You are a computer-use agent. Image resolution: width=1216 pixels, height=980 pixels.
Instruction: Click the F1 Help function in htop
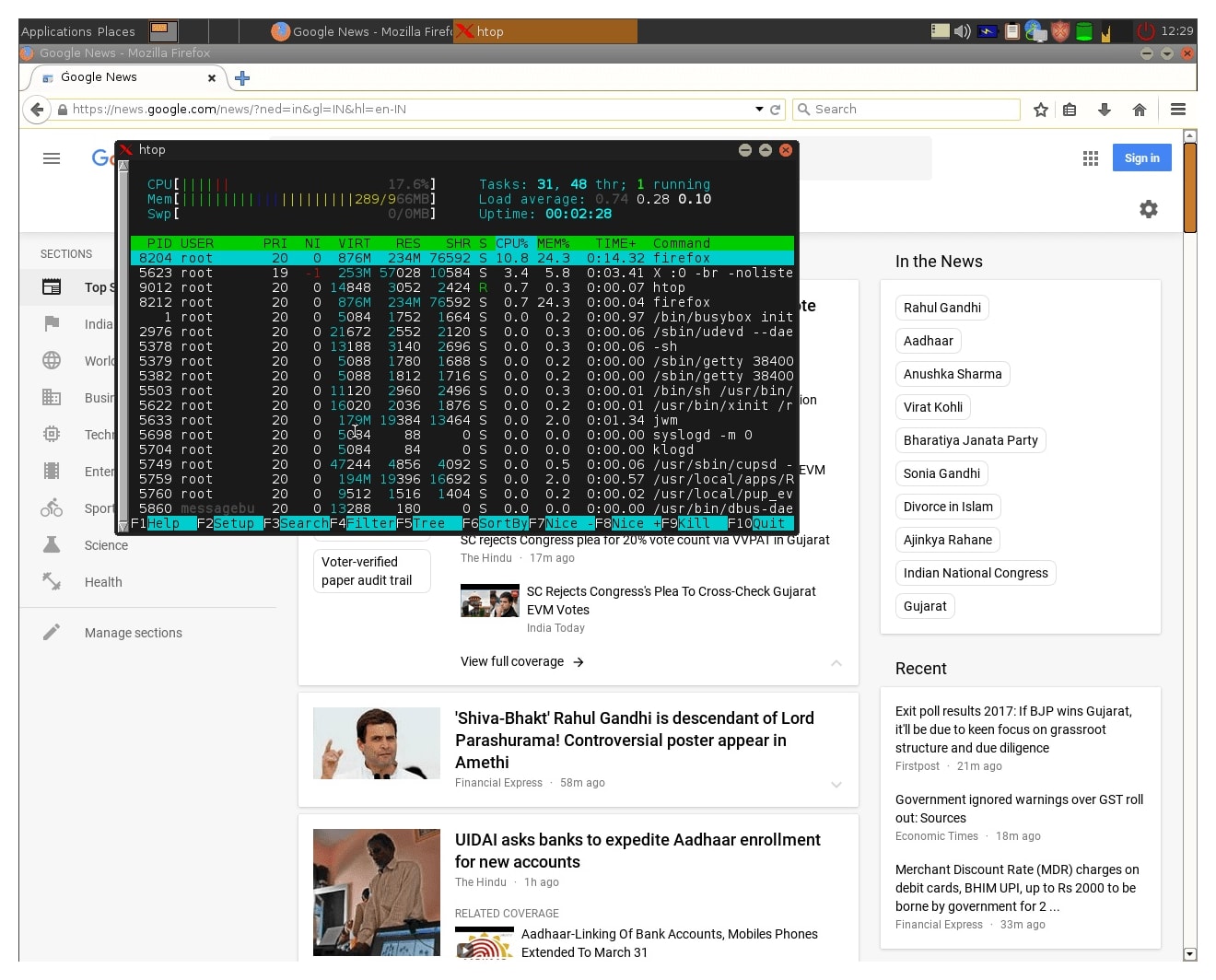click(x=164, y=523)
